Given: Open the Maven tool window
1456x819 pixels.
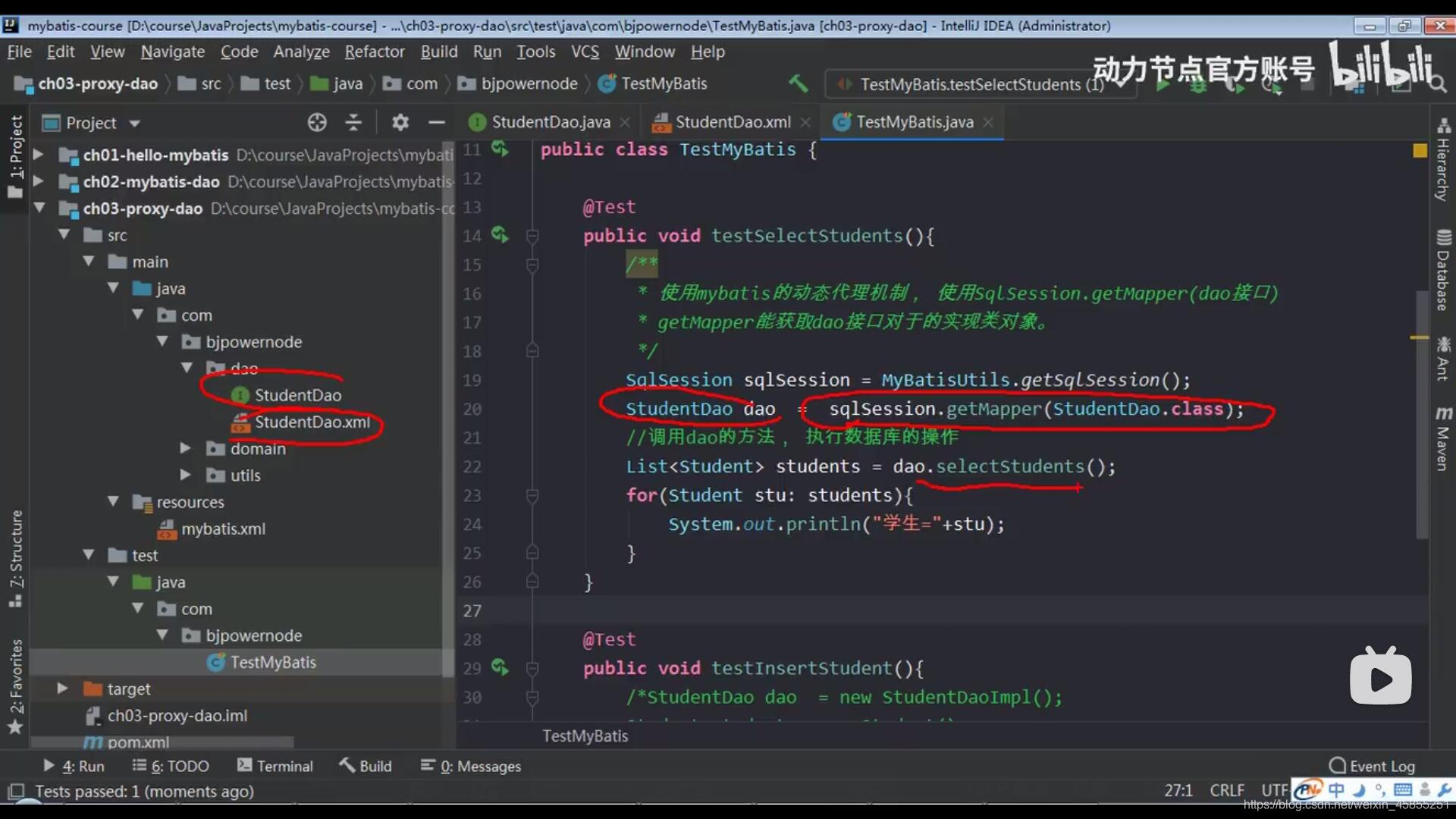Looking at the screenshot, I should (x=1442, y=438).
